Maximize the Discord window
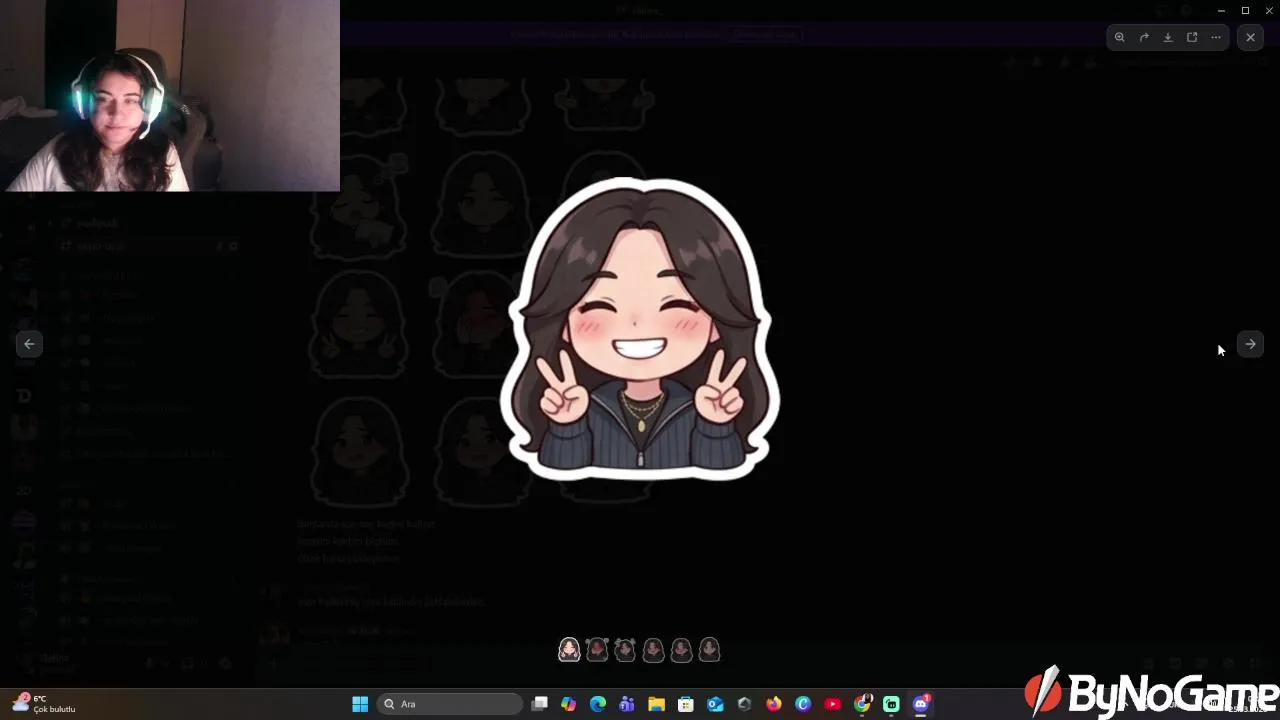1280x720 pixels. 1245,10
